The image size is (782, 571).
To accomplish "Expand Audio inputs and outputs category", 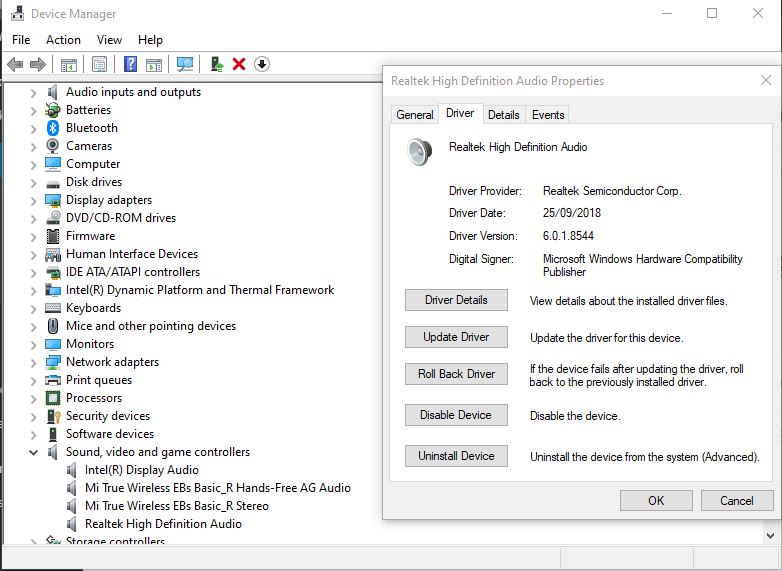I will pyautogui.click(x=33, y=93).
